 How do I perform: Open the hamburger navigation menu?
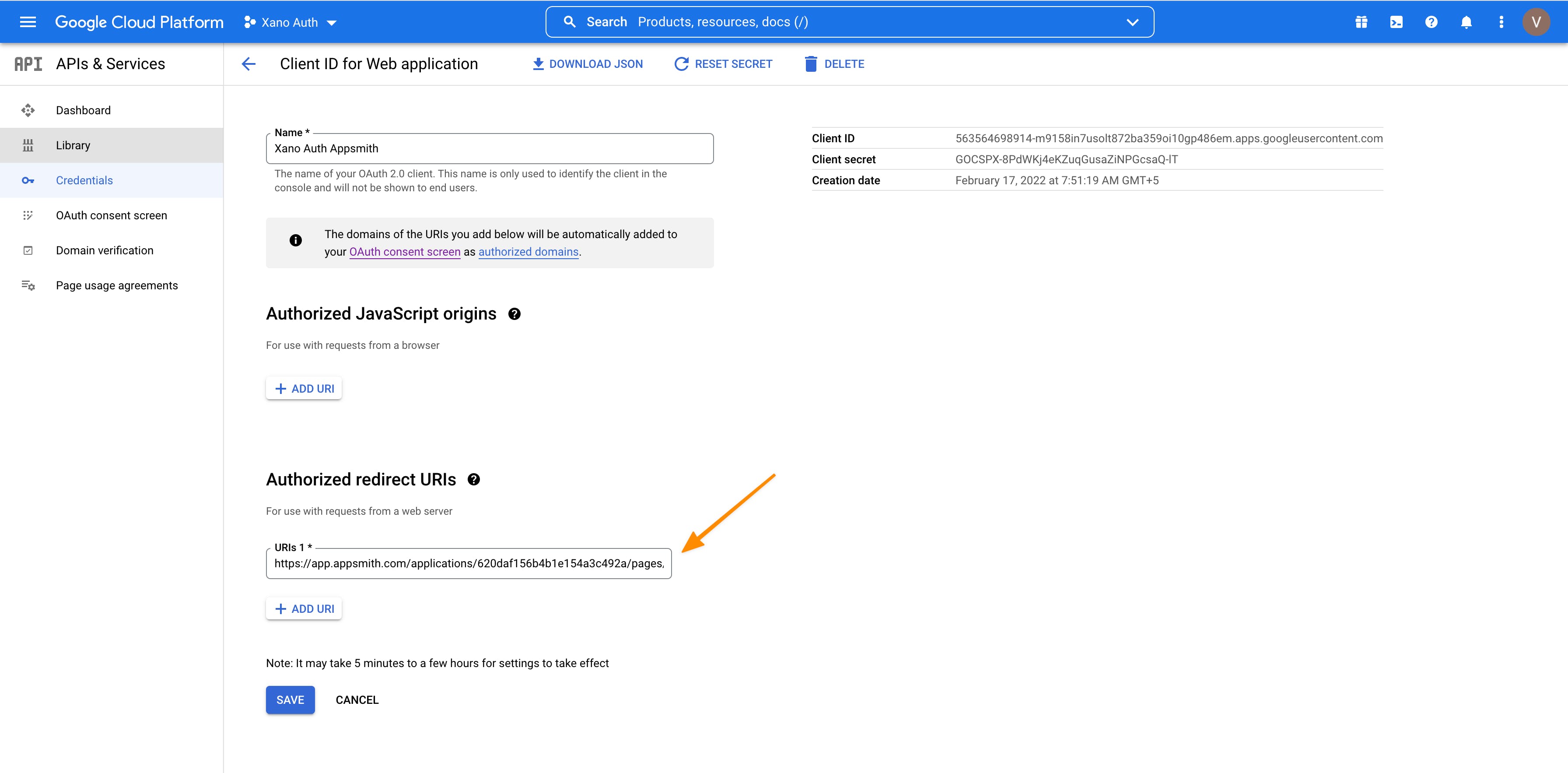28,22
